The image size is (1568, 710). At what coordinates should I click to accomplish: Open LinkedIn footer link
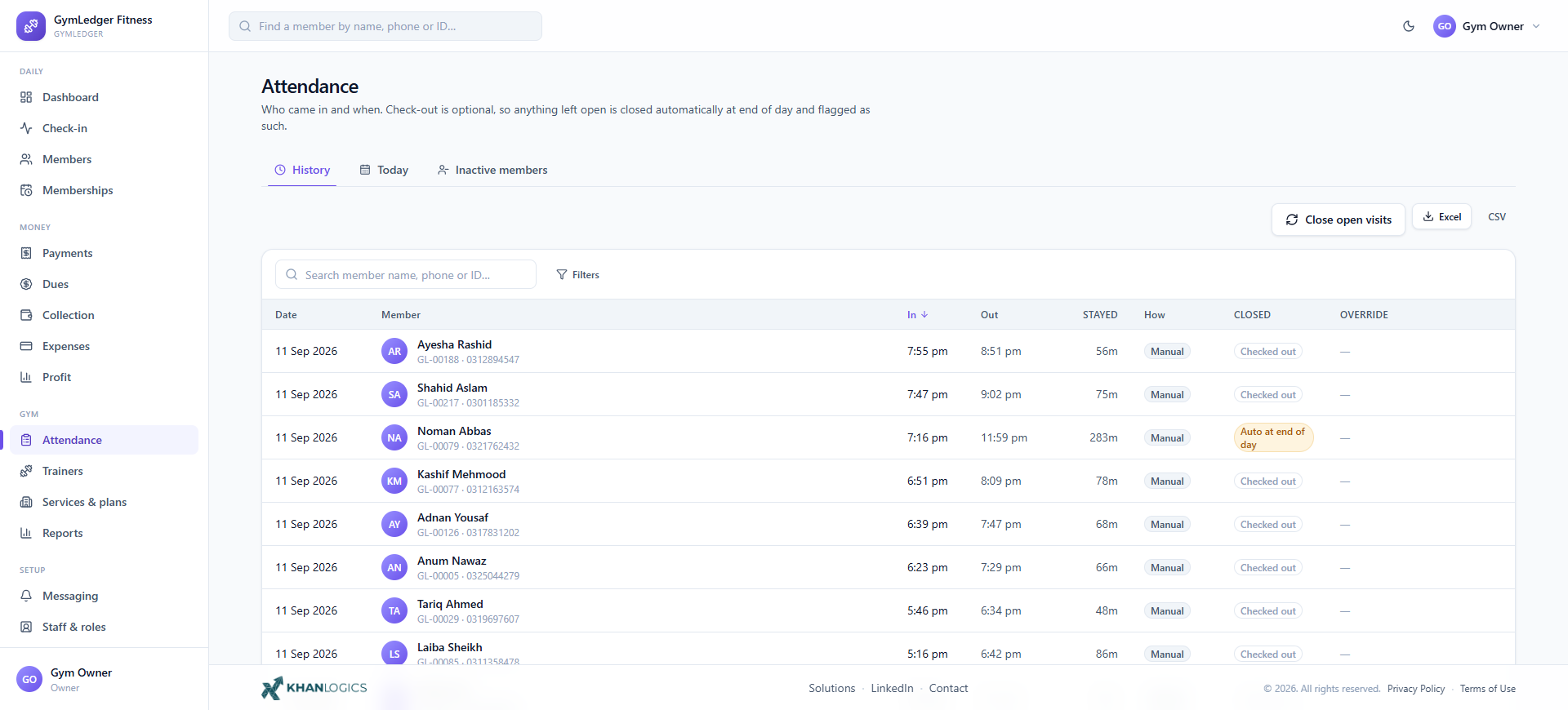892,688
